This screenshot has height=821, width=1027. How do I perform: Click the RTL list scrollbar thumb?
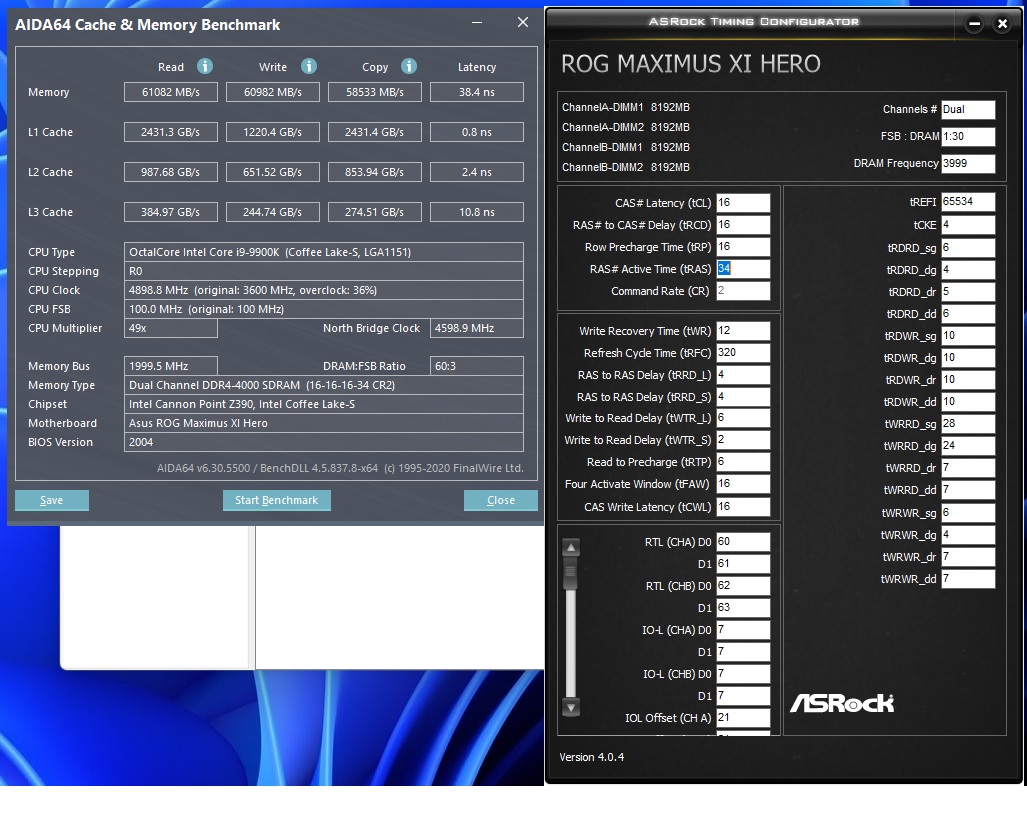pos(571,573)
